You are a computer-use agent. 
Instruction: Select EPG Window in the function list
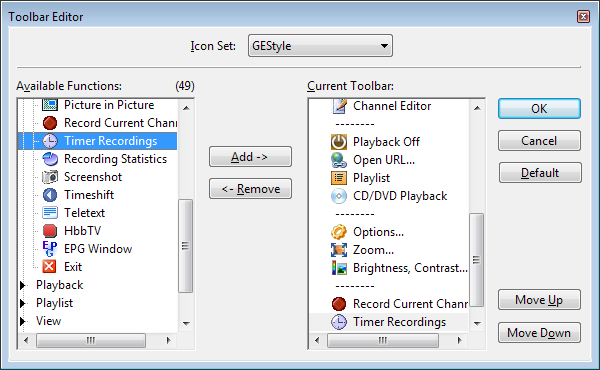coord(98,249)
